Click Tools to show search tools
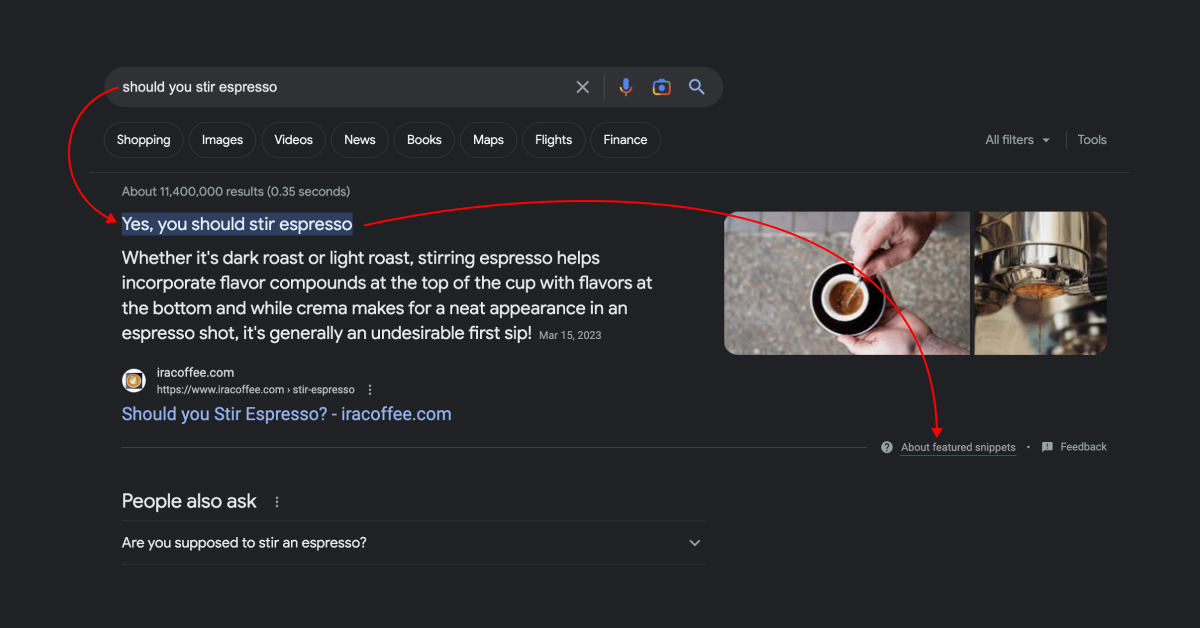 point(1091,139)
